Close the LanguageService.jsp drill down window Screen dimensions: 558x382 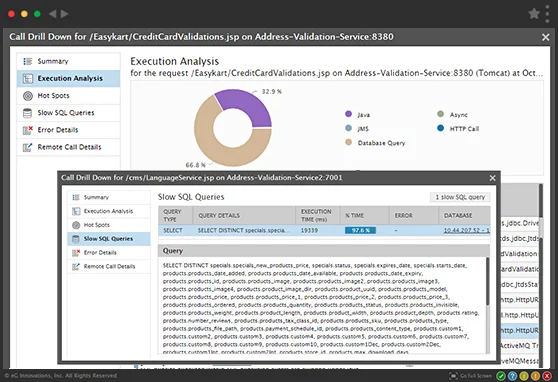tap(493, 178)
